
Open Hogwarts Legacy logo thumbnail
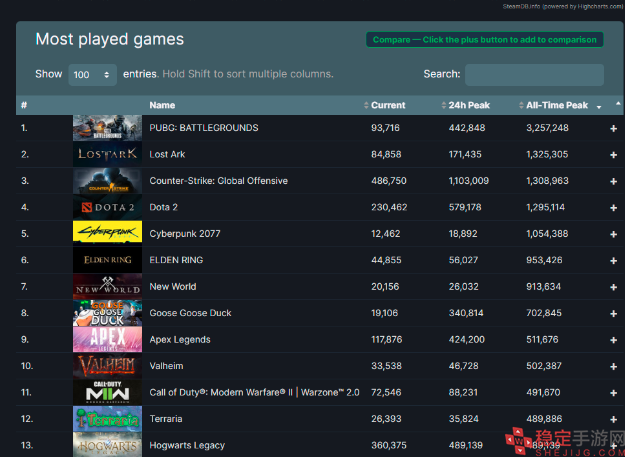[107, 445]
